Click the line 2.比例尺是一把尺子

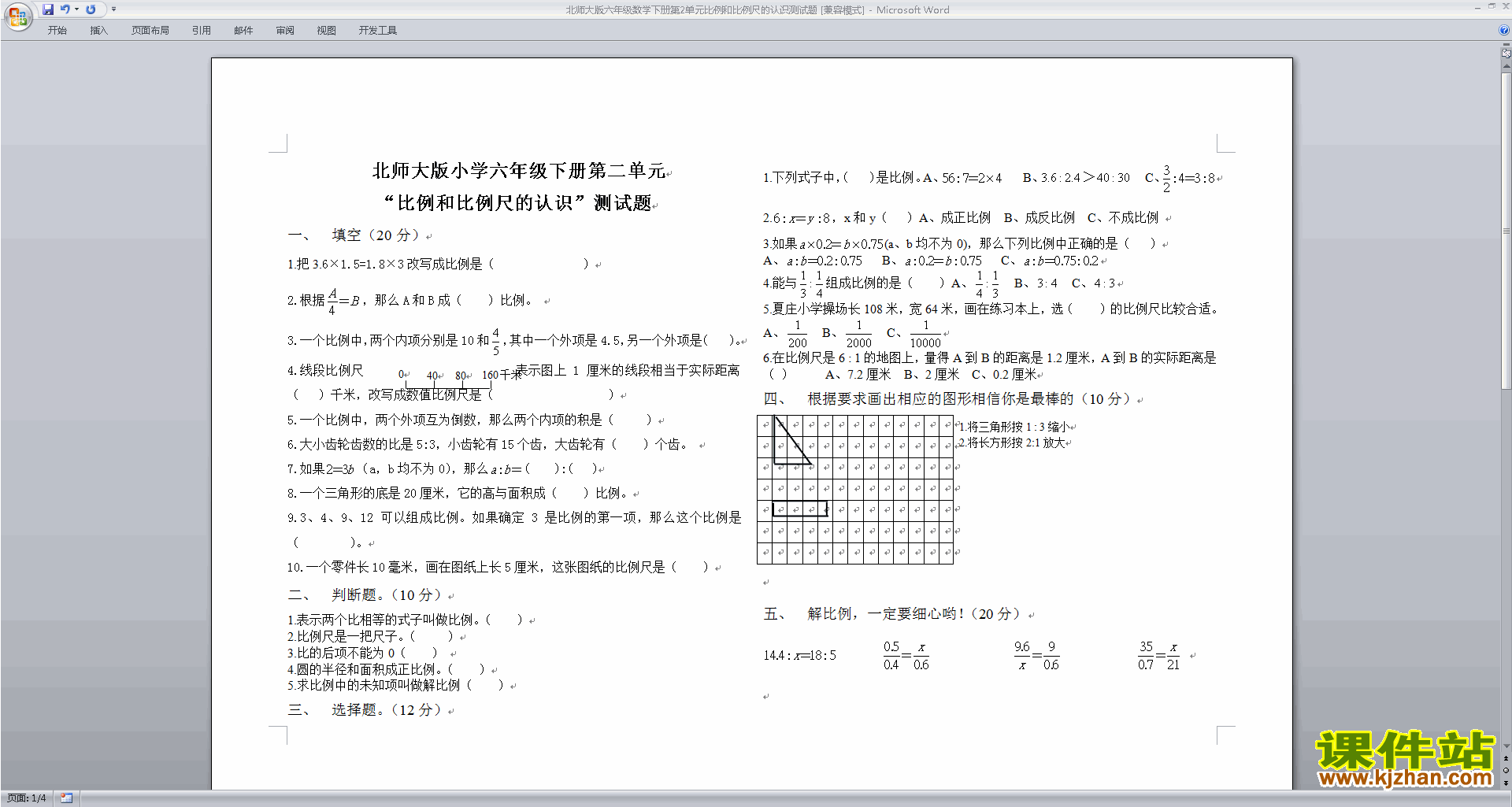click(370, 636)
